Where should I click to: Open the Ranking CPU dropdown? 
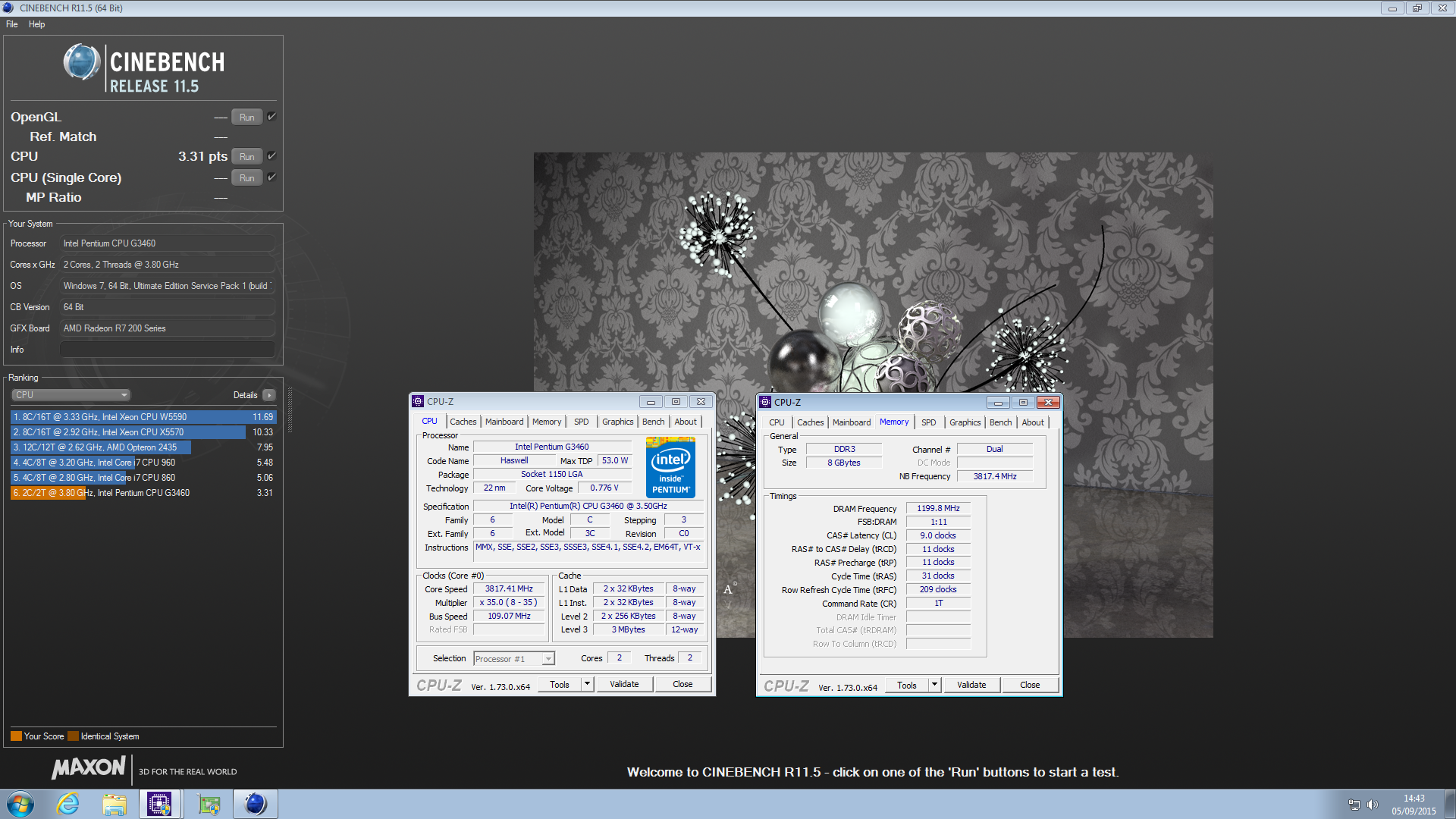click(71, 395)
